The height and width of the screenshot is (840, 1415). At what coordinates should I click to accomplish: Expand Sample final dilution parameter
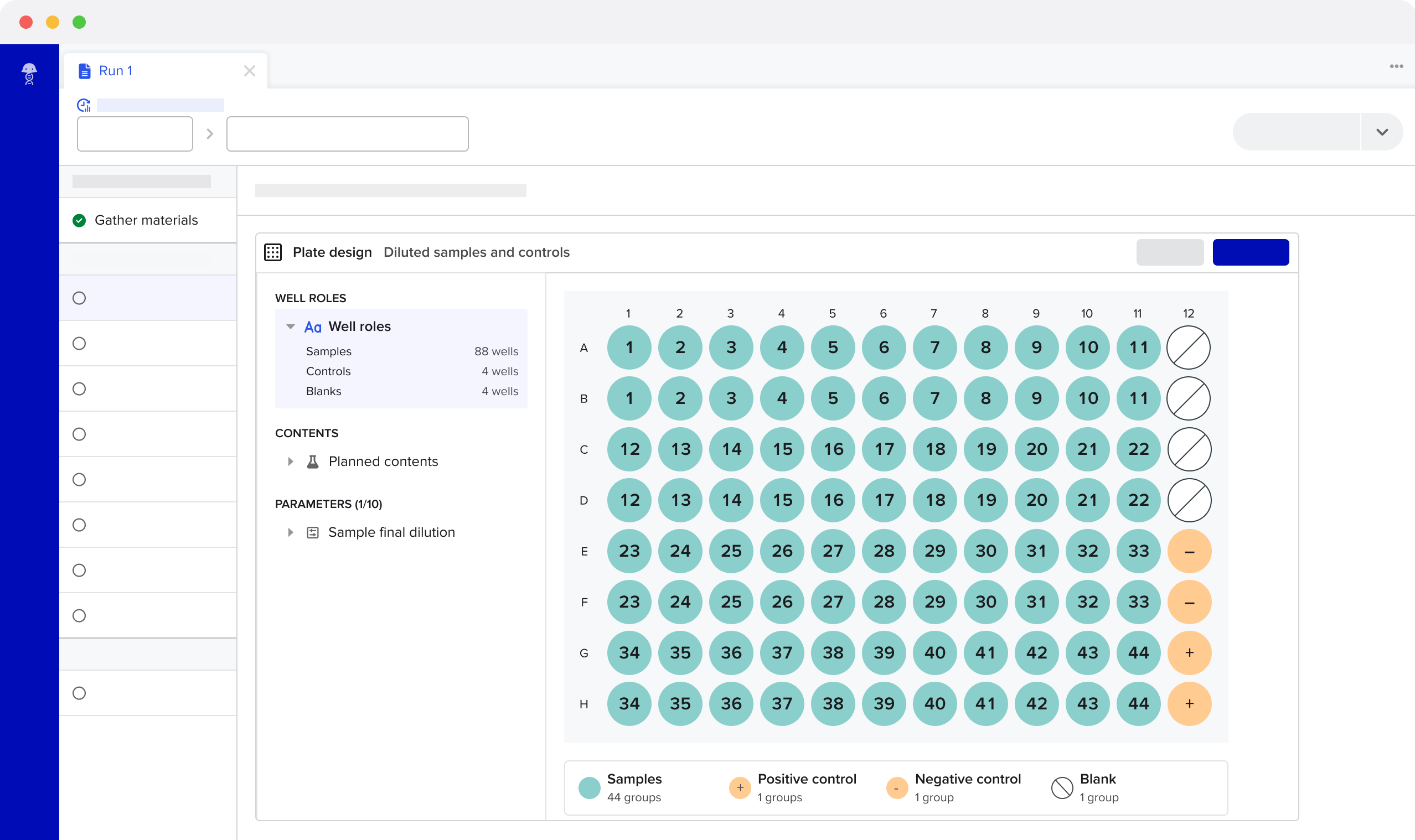[x=291, y=533]
